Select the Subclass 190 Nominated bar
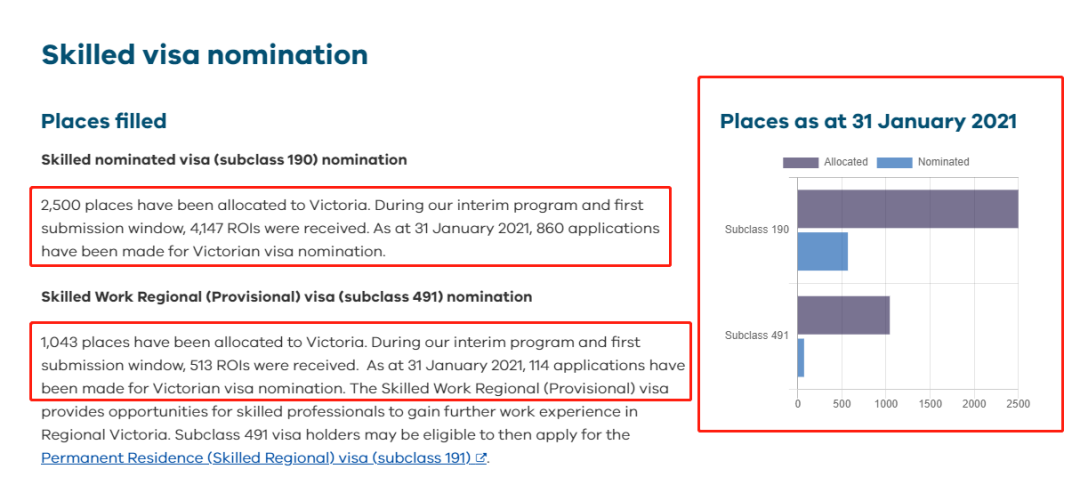Screen dimensions: 1080x477 822,251
